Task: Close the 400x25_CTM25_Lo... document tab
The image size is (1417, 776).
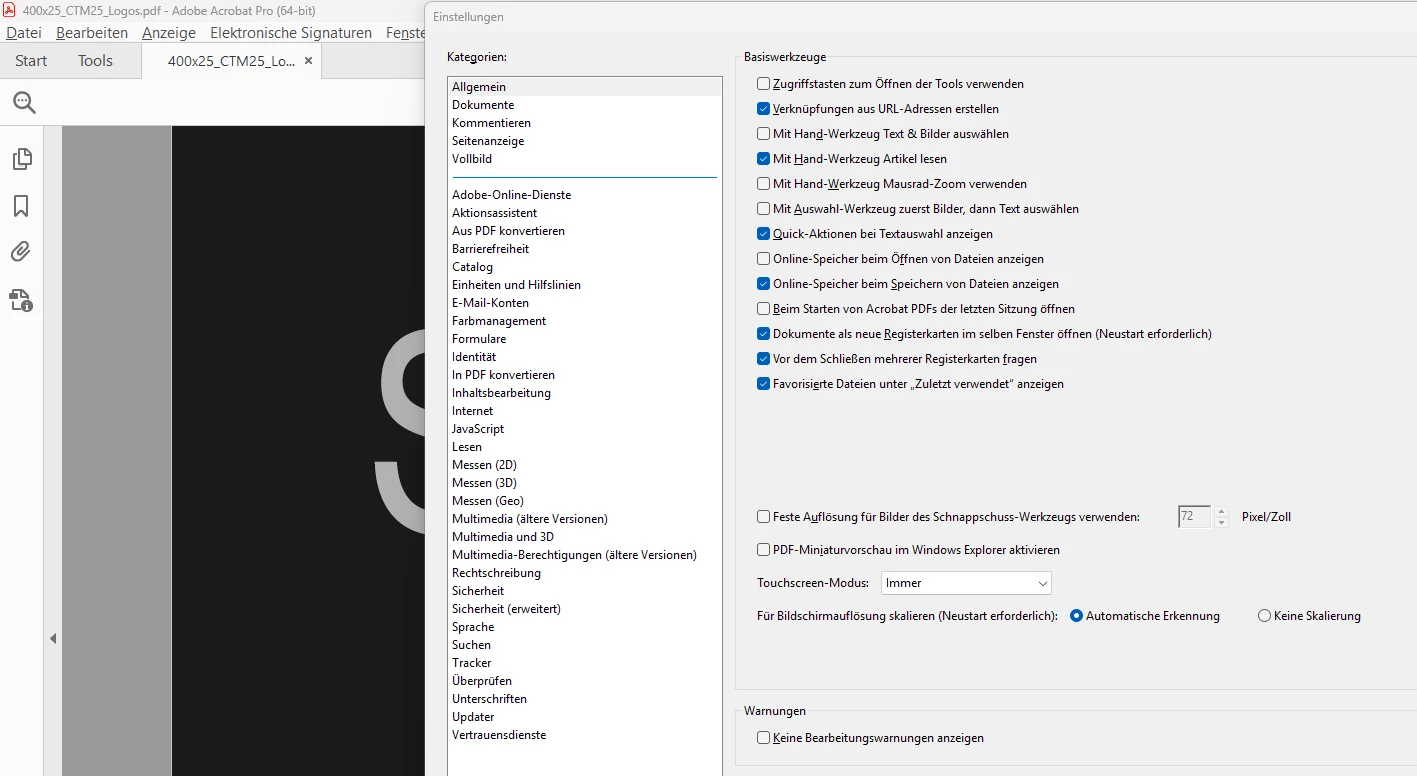Action: [x=308, y=61]
